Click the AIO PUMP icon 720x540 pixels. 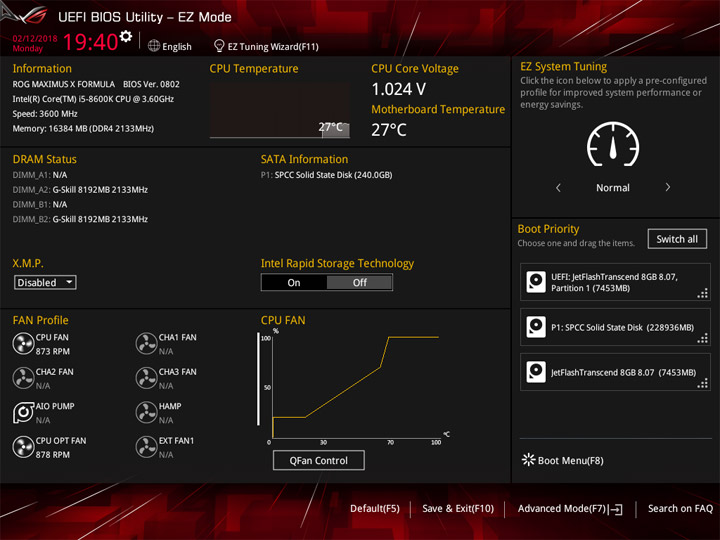pyautogui.click(x=23, y=413)
